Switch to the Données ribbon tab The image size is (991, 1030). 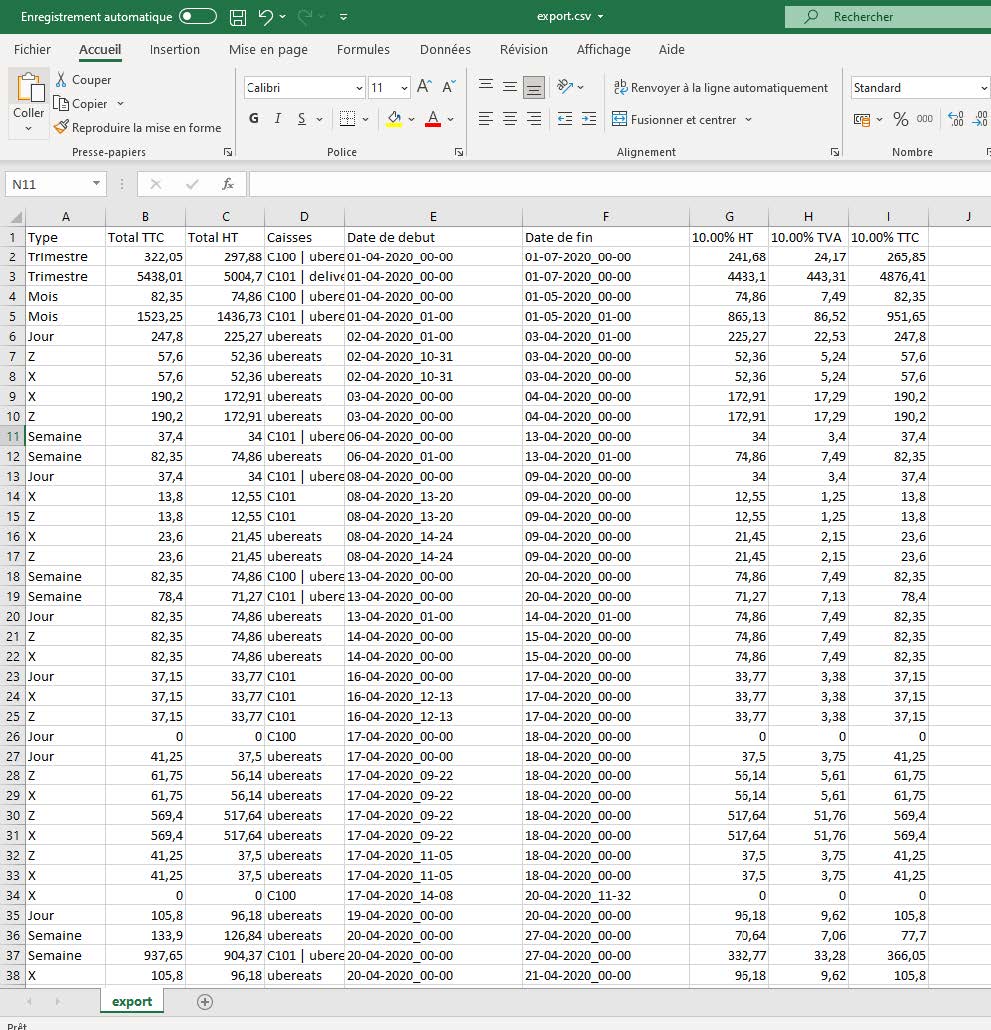pyautogui.click(x=445, y=50)
